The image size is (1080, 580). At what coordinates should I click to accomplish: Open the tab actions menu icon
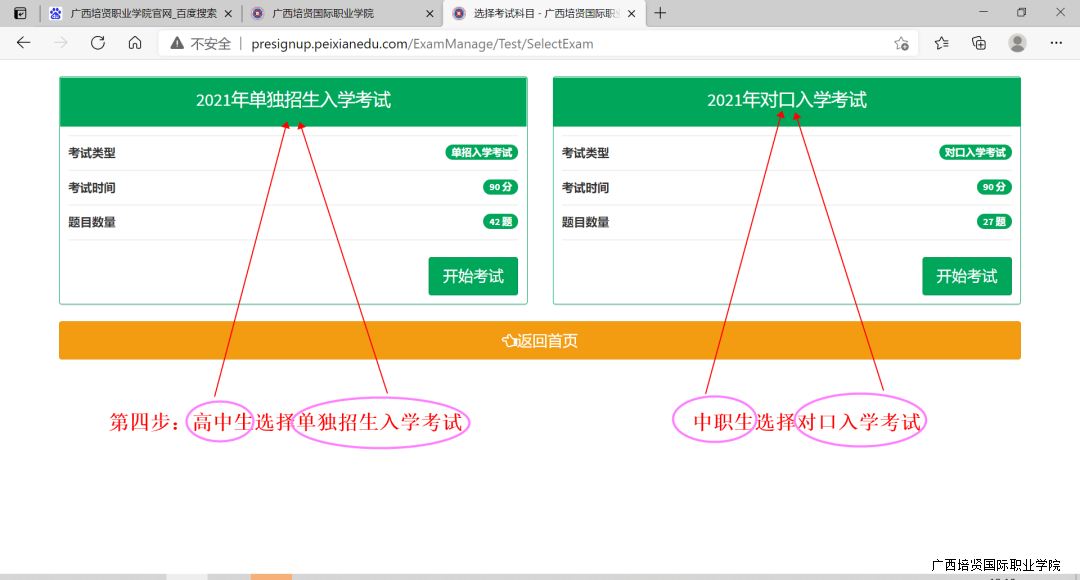coord(19,13)
